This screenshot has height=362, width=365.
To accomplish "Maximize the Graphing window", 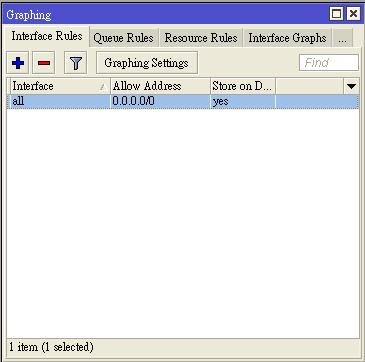I will click(x=337, y=14).
